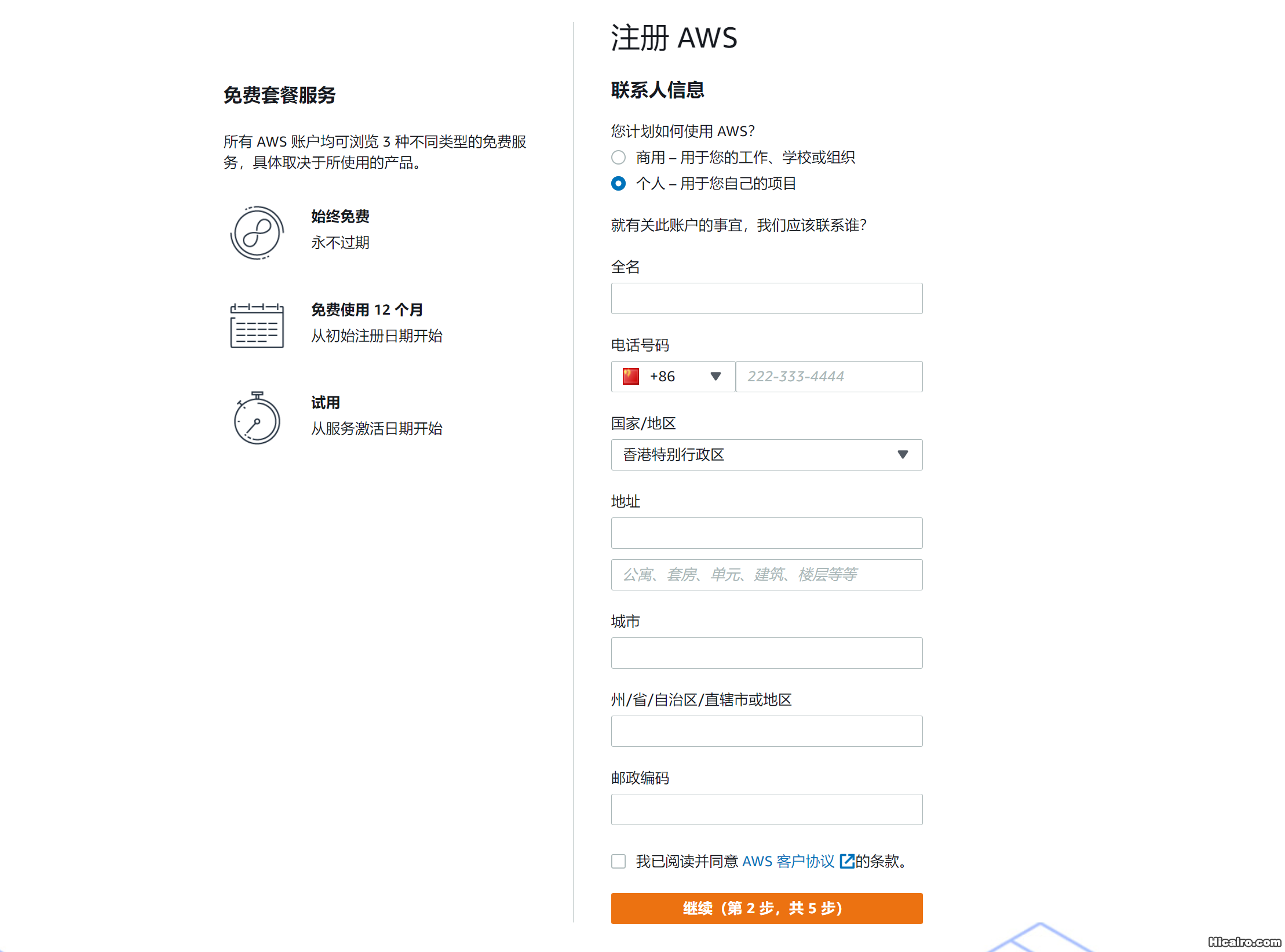Click the 注册 AWS heading
Viewport: 1285px width, 952px height.
tap(674, 38)
